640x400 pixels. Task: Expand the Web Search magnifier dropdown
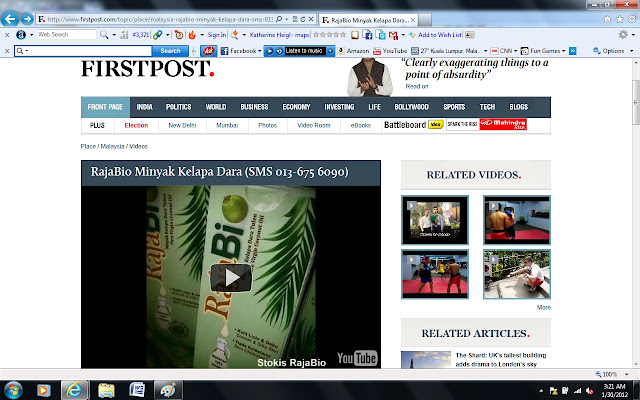click(114, 35)
